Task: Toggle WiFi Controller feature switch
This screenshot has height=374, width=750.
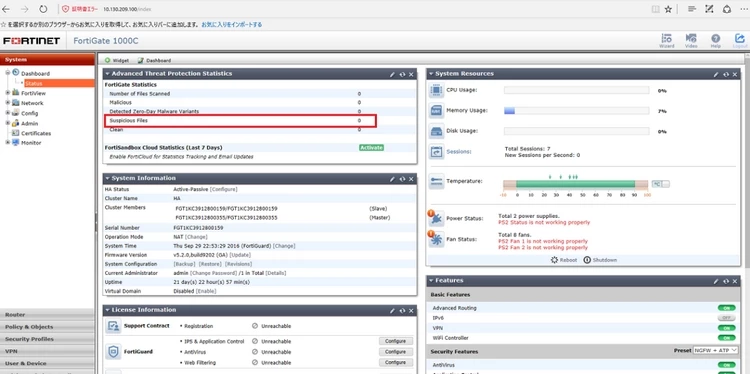Action: pos(726,339)
